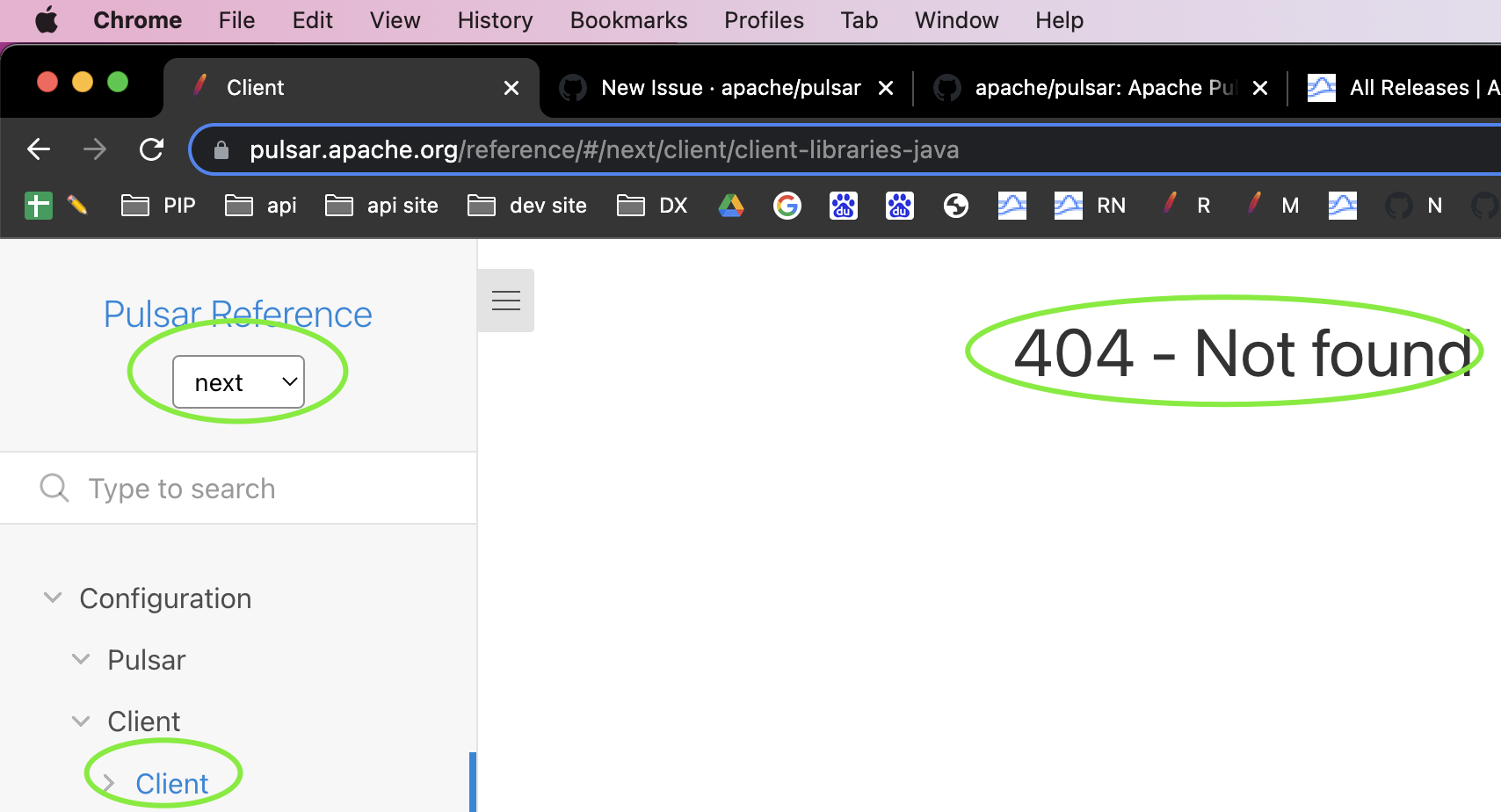This screenshot has height=812, width=1501.
Task: Open the R feather bookmark
Action: click(1186, 206)
